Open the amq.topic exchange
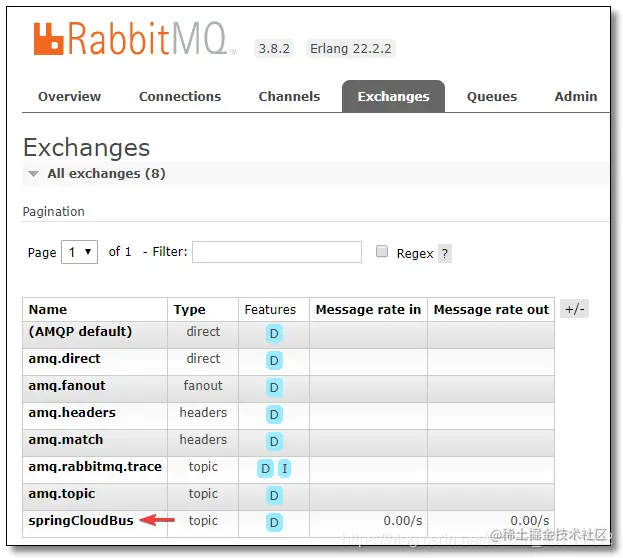The image size is (623, 558). coord(62,494)
